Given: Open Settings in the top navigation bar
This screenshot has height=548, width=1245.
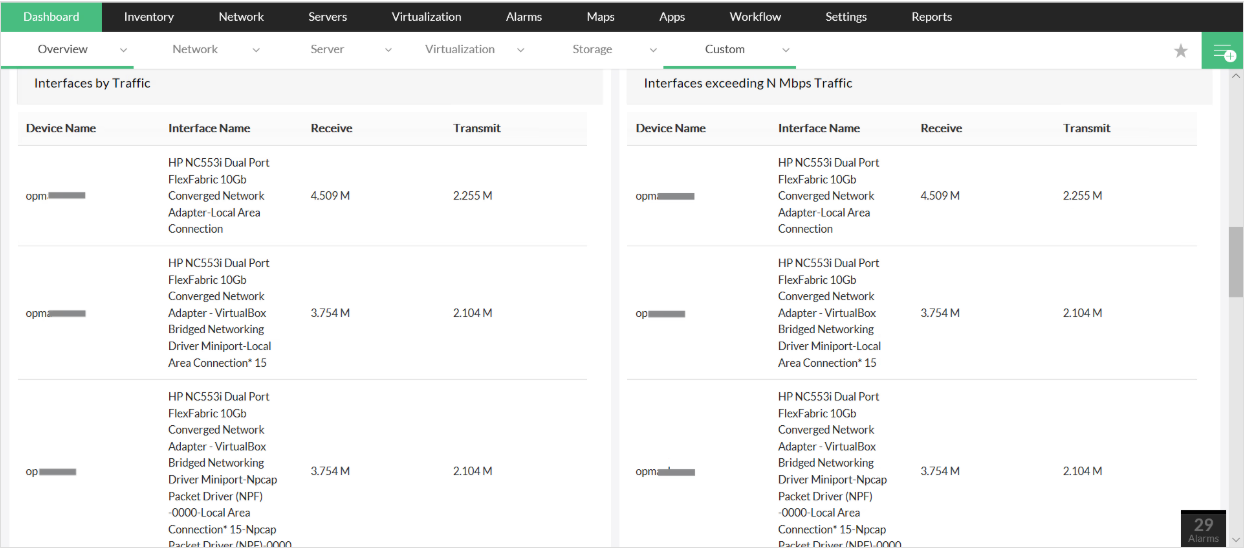Looking at the screenshot, I should point(846,17).
